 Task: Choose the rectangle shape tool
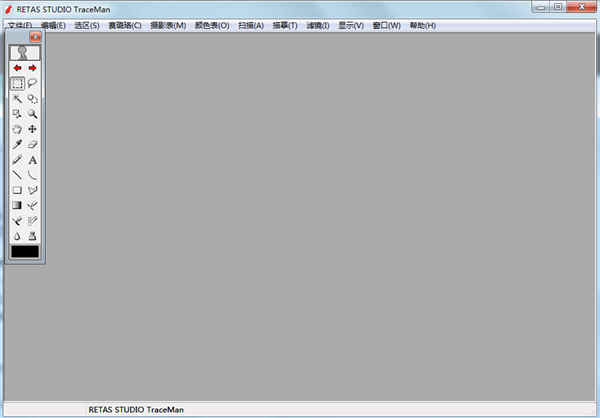coord(17,190)
